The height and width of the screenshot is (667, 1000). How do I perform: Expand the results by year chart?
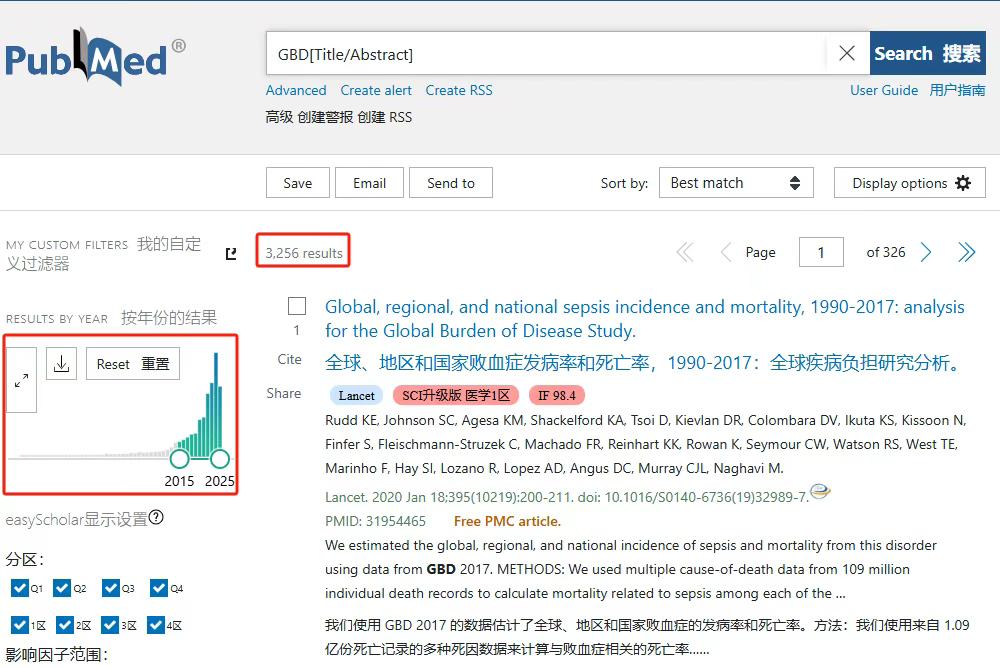point(22,380)
